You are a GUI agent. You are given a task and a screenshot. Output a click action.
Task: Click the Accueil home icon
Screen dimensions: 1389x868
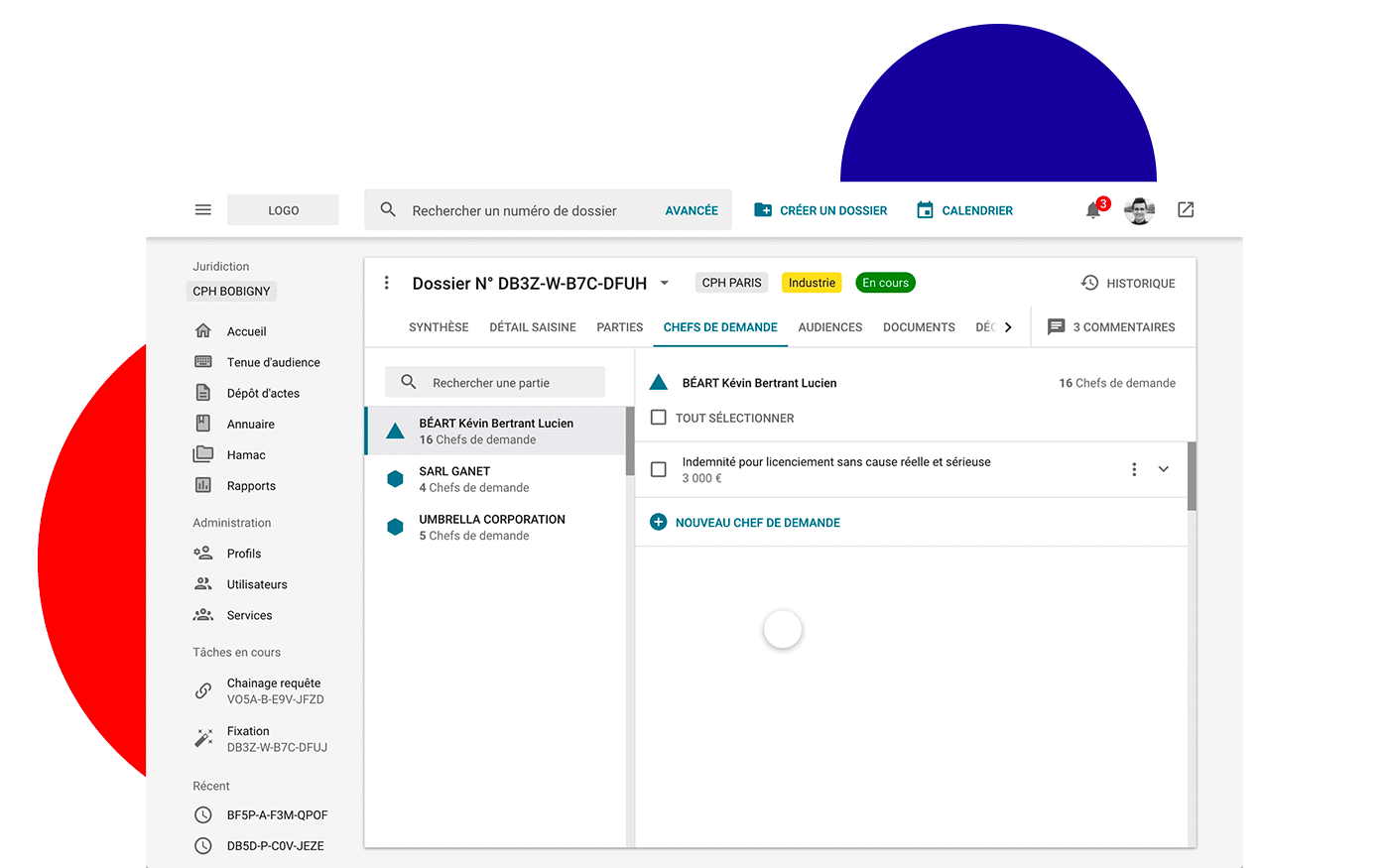click(x=203, y=330)
